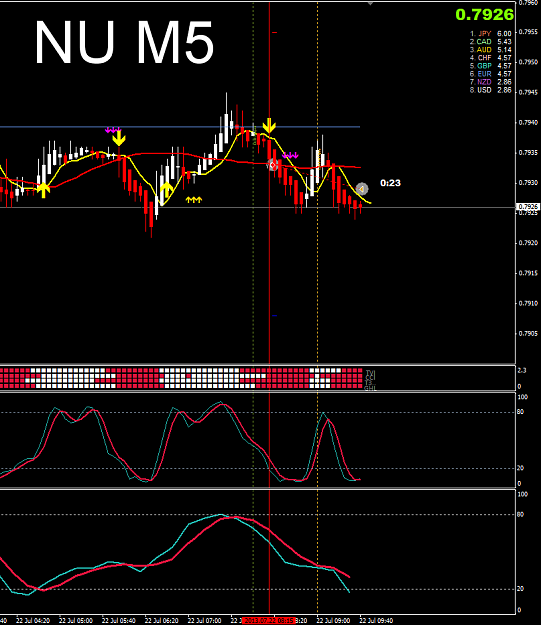The image size is (541, 625).
Task: Click the EUR 4.57 strength row
Action: [490, 74]
